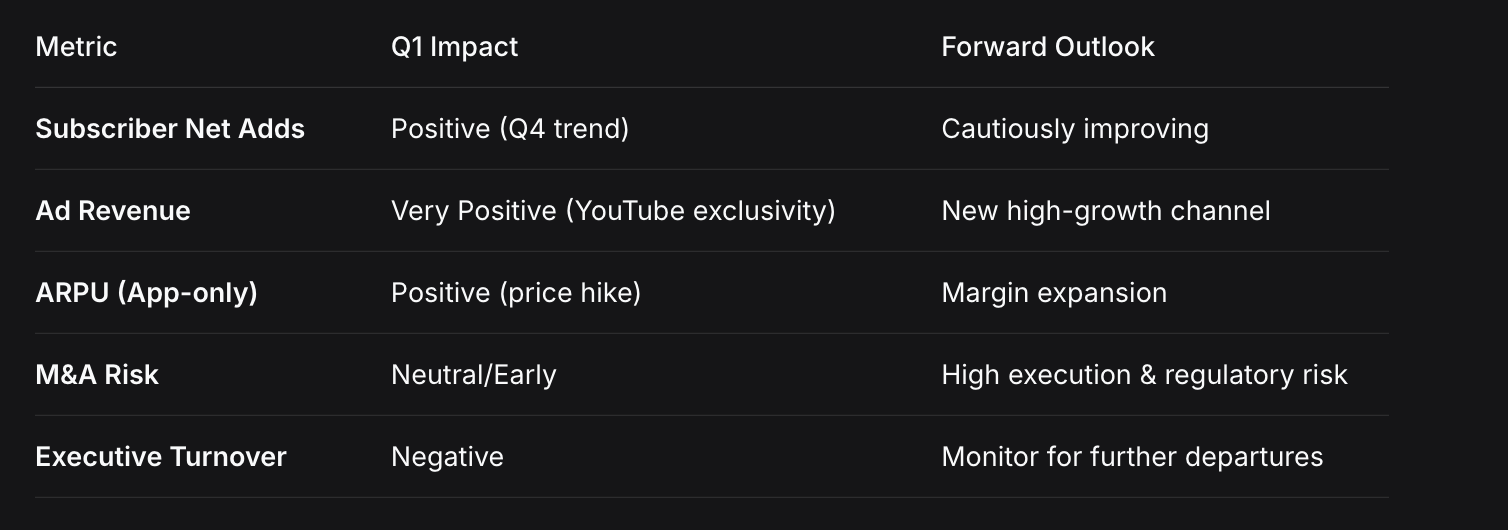Click the M&A Risk row label
1508x530 pixels.
(97, 375)
